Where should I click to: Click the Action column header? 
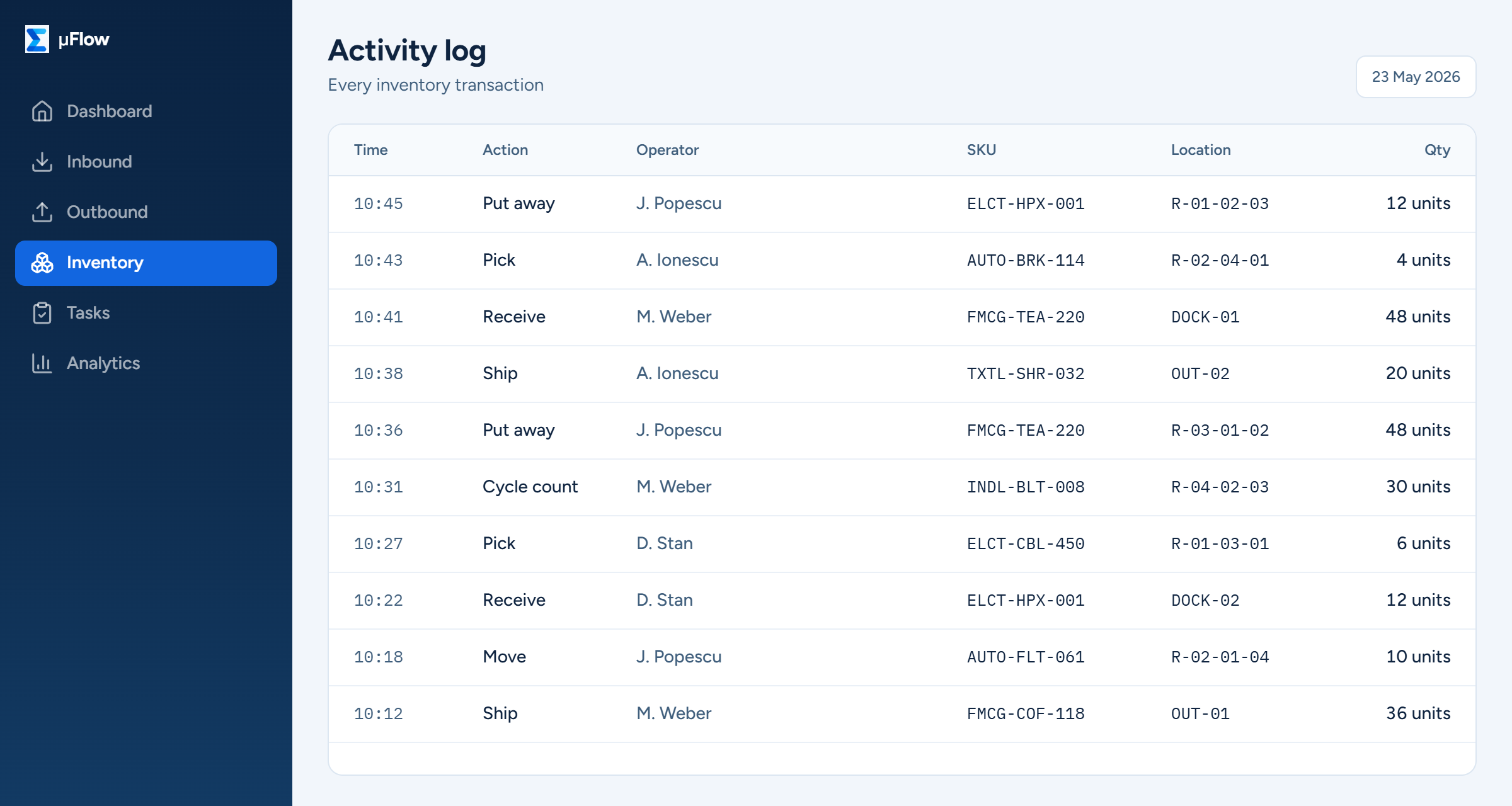[x=505, y=150]
